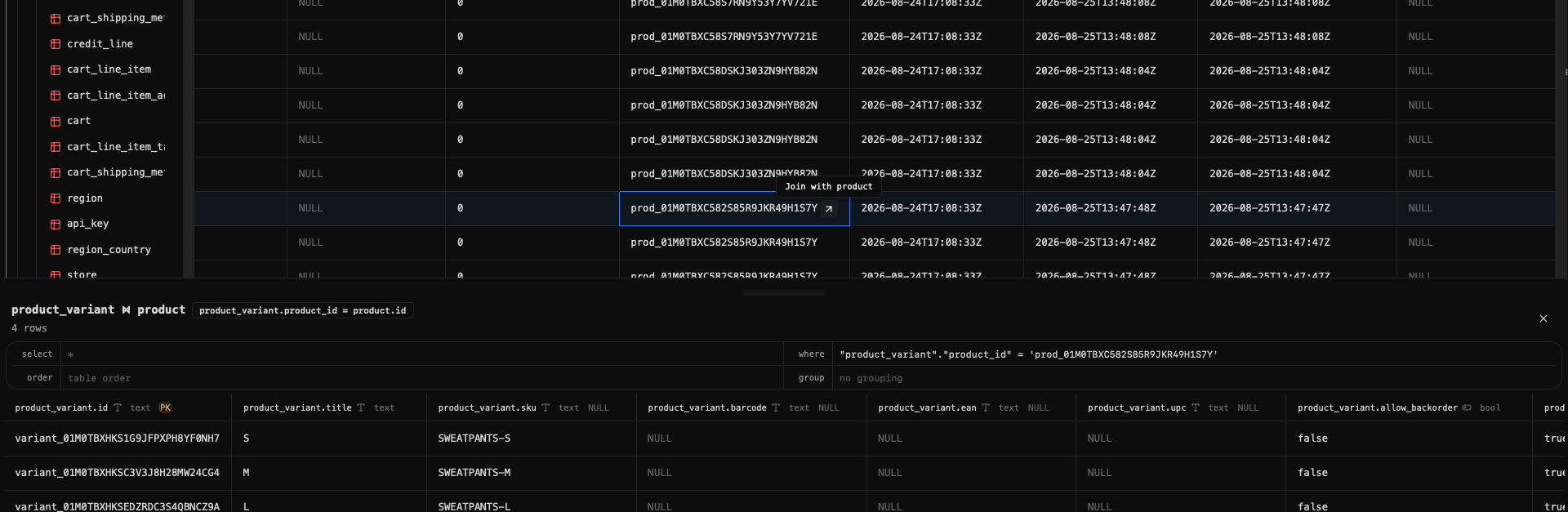
Task: Click the text-type icon in product_variant.ean header
Action: [986, 407]
